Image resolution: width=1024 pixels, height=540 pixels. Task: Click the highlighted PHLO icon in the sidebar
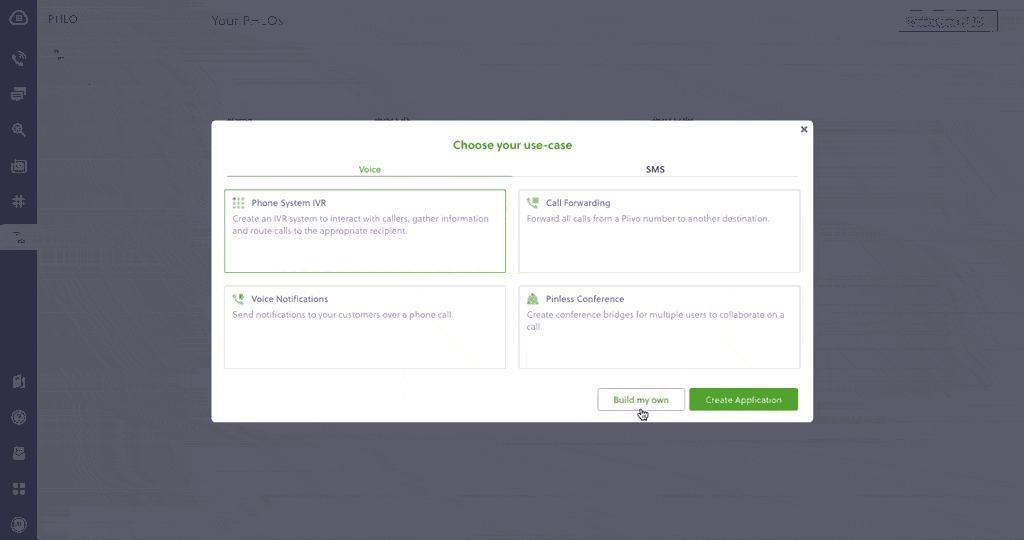click(18, 237)
